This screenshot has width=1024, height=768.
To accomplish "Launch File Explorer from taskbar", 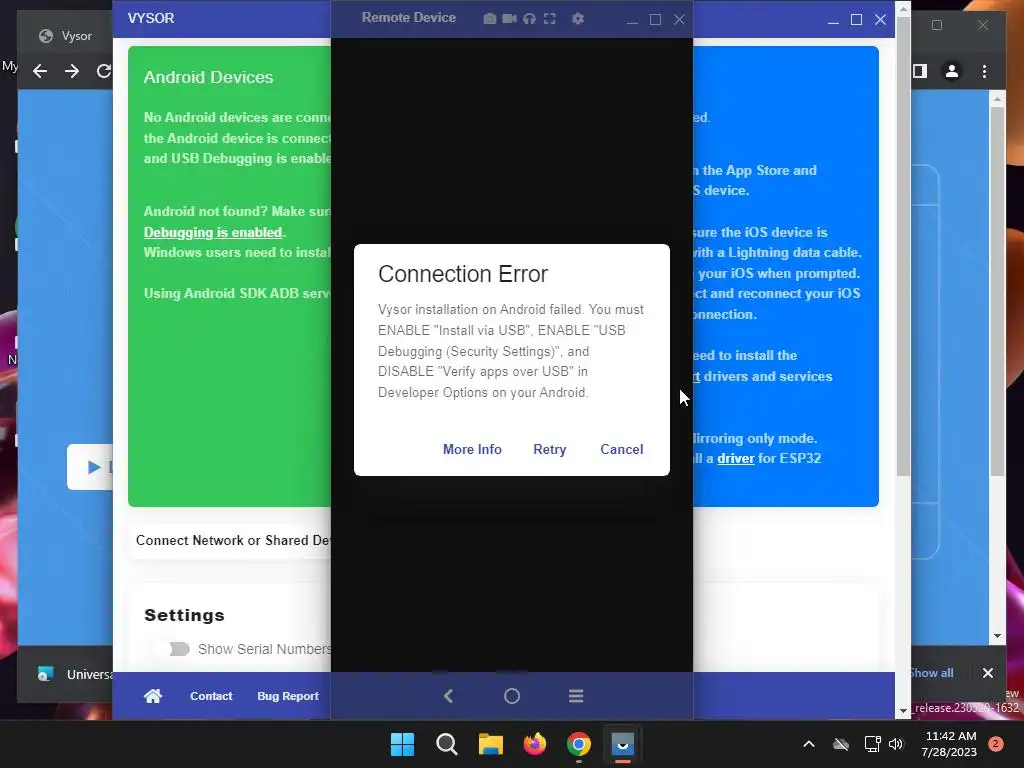I will pos(490,744).
